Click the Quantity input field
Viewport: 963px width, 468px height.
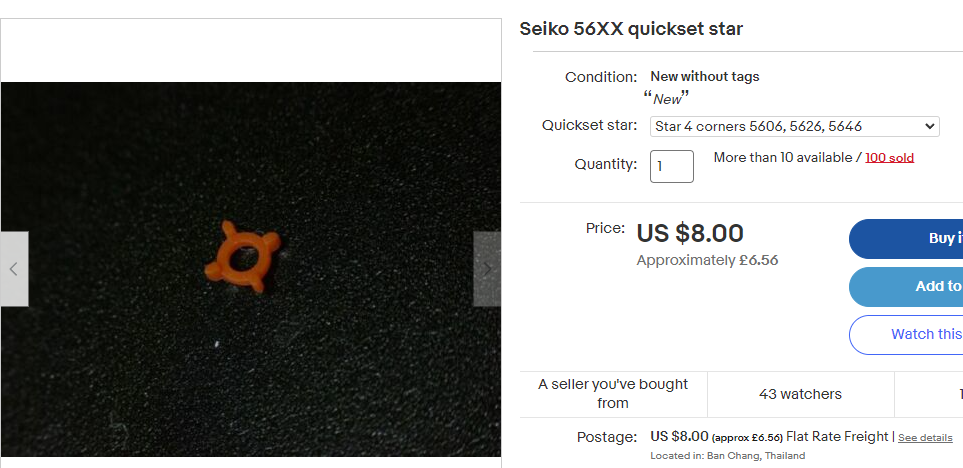coord(671,166)
